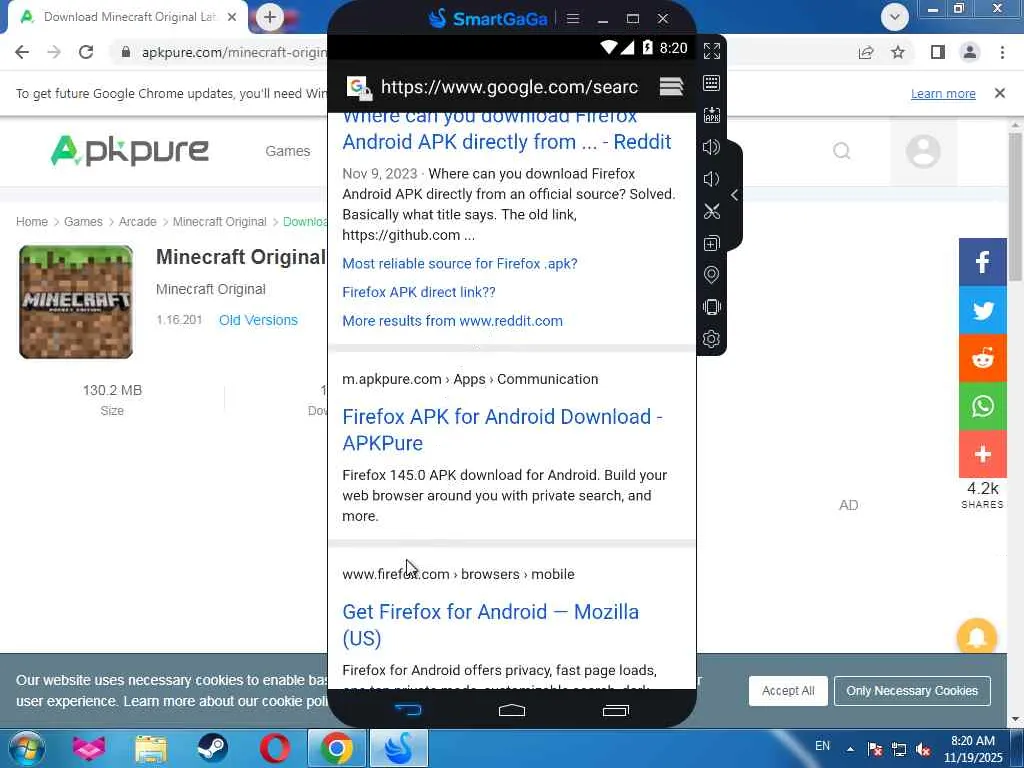Open the Reddit Firefox APK search result
Image resolution: width=1024 pixels, height=768 pixels.
point(507,129)
